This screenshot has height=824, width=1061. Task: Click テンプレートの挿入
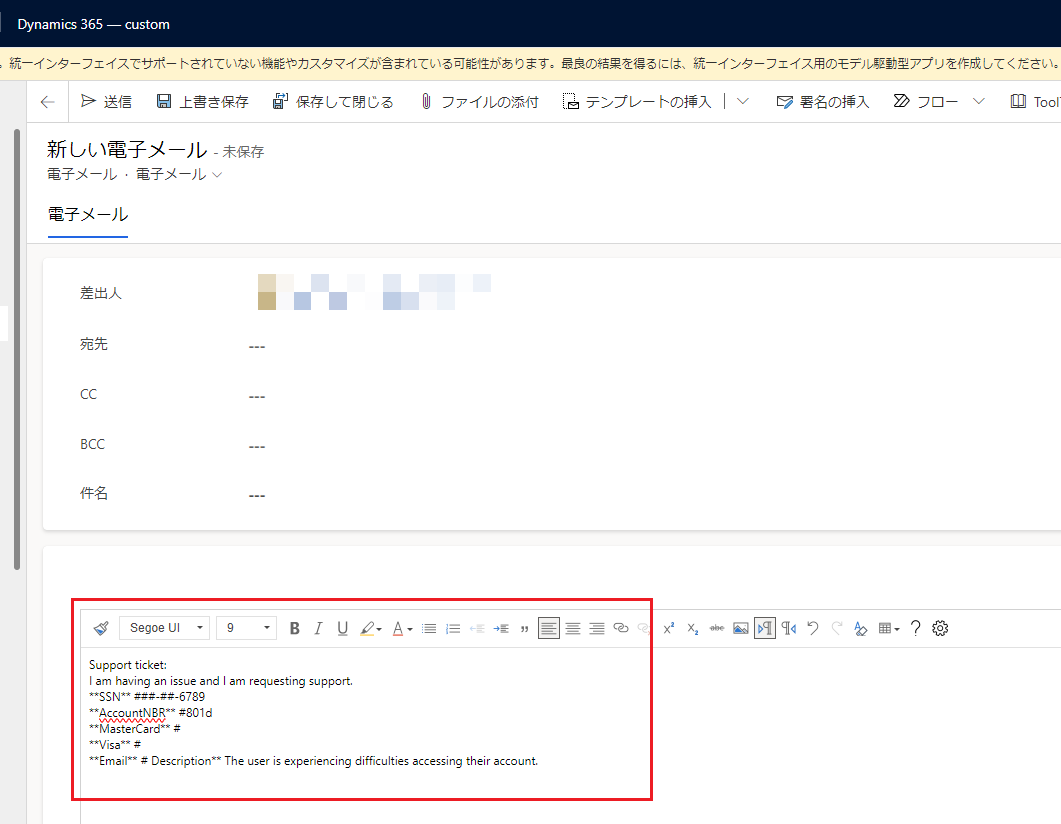pyautogui.click(x=637, y=101)
